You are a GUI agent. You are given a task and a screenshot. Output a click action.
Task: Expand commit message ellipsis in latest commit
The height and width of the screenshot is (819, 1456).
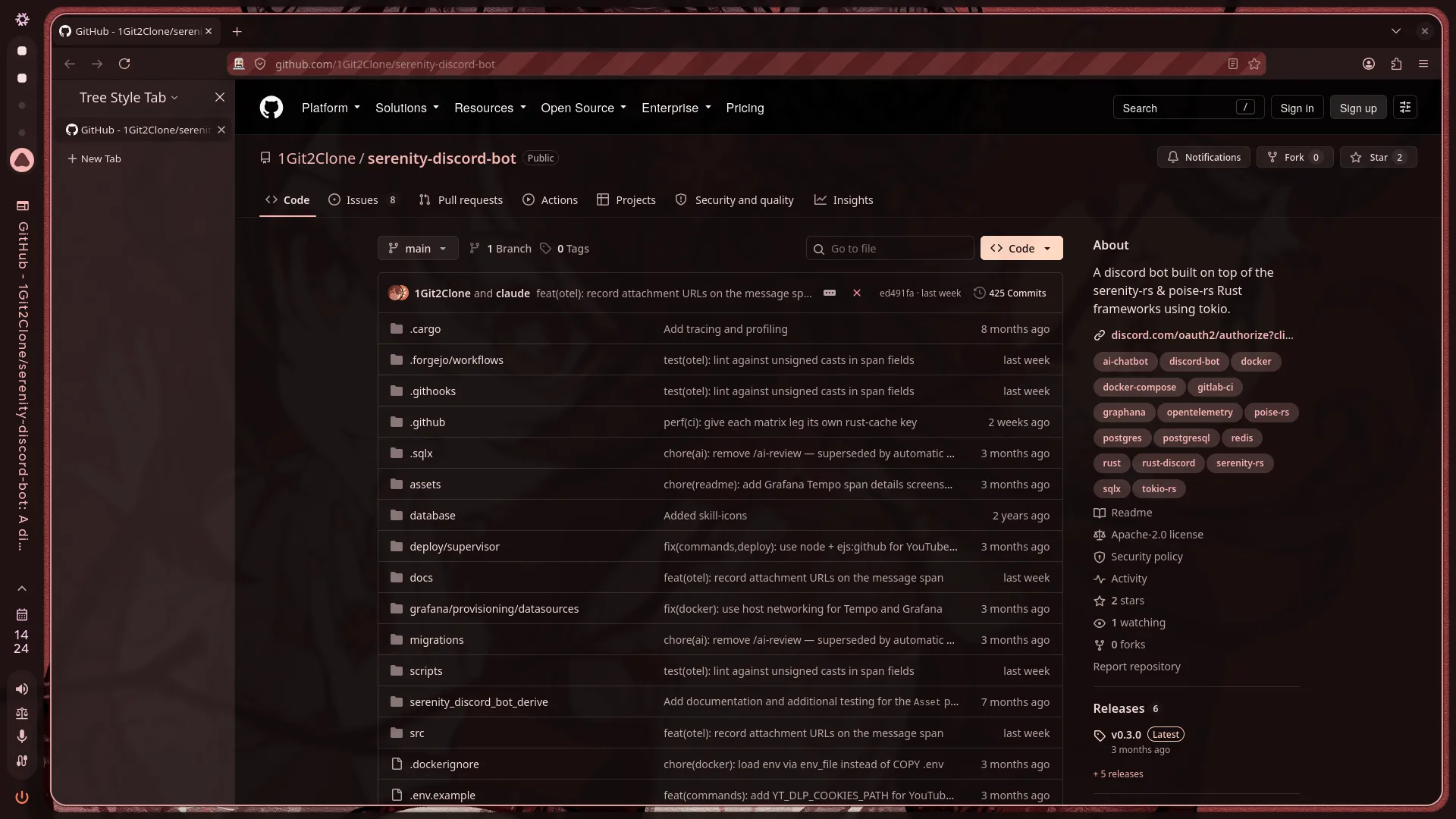pyautogui.click(x=830, y=293)
